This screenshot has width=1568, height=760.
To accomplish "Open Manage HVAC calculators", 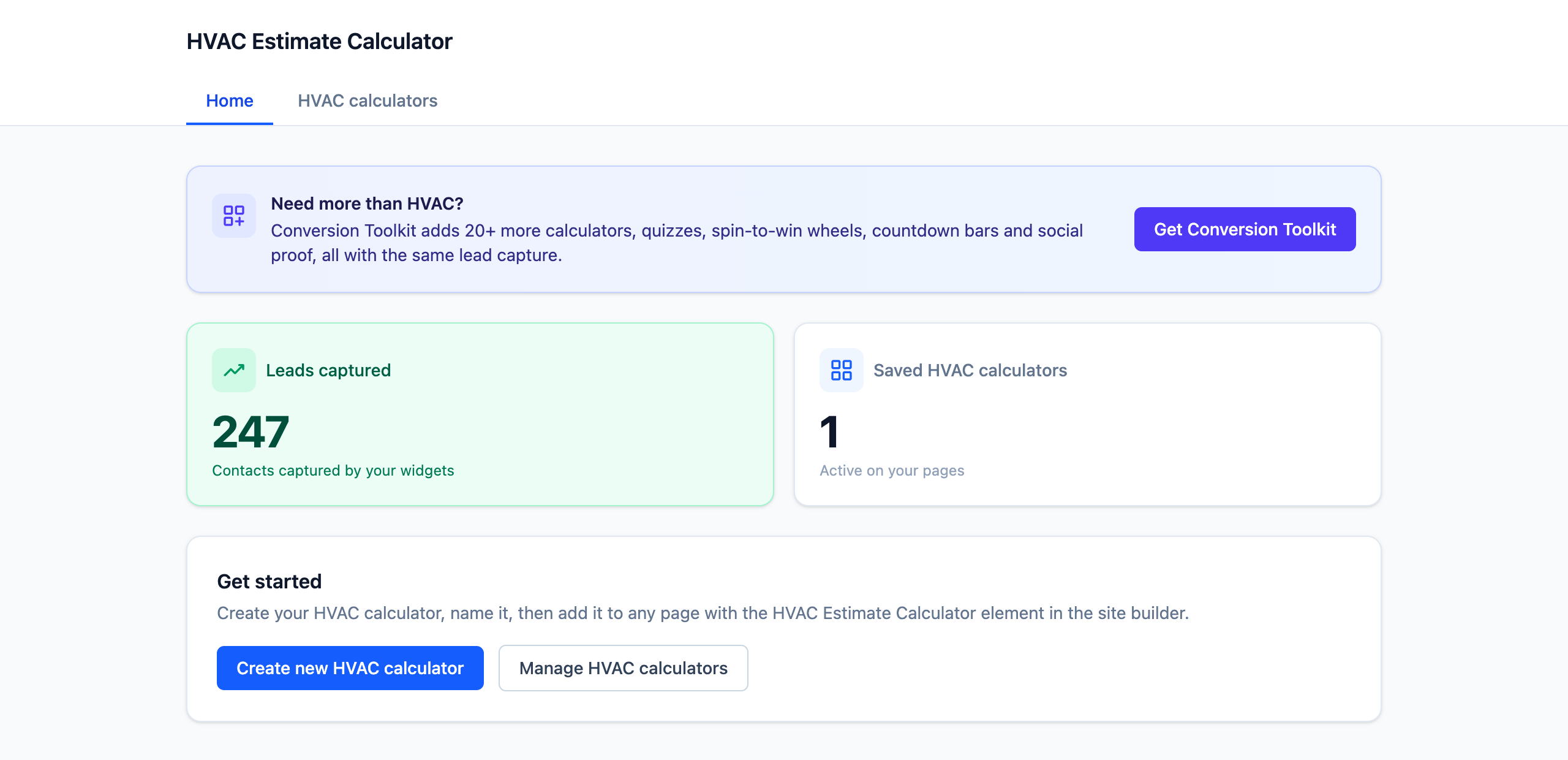I will [623, 668].
